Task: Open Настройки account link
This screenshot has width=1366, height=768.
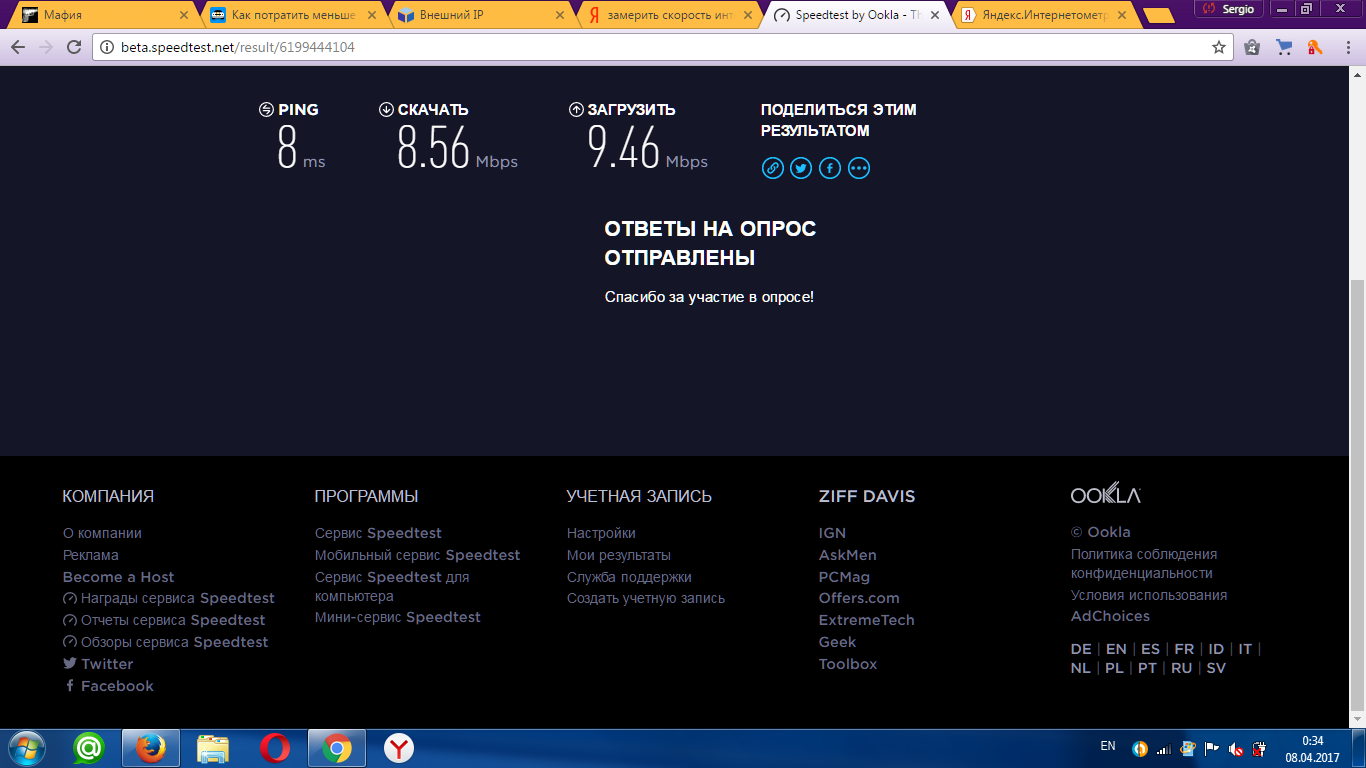Action: point(601,533)
